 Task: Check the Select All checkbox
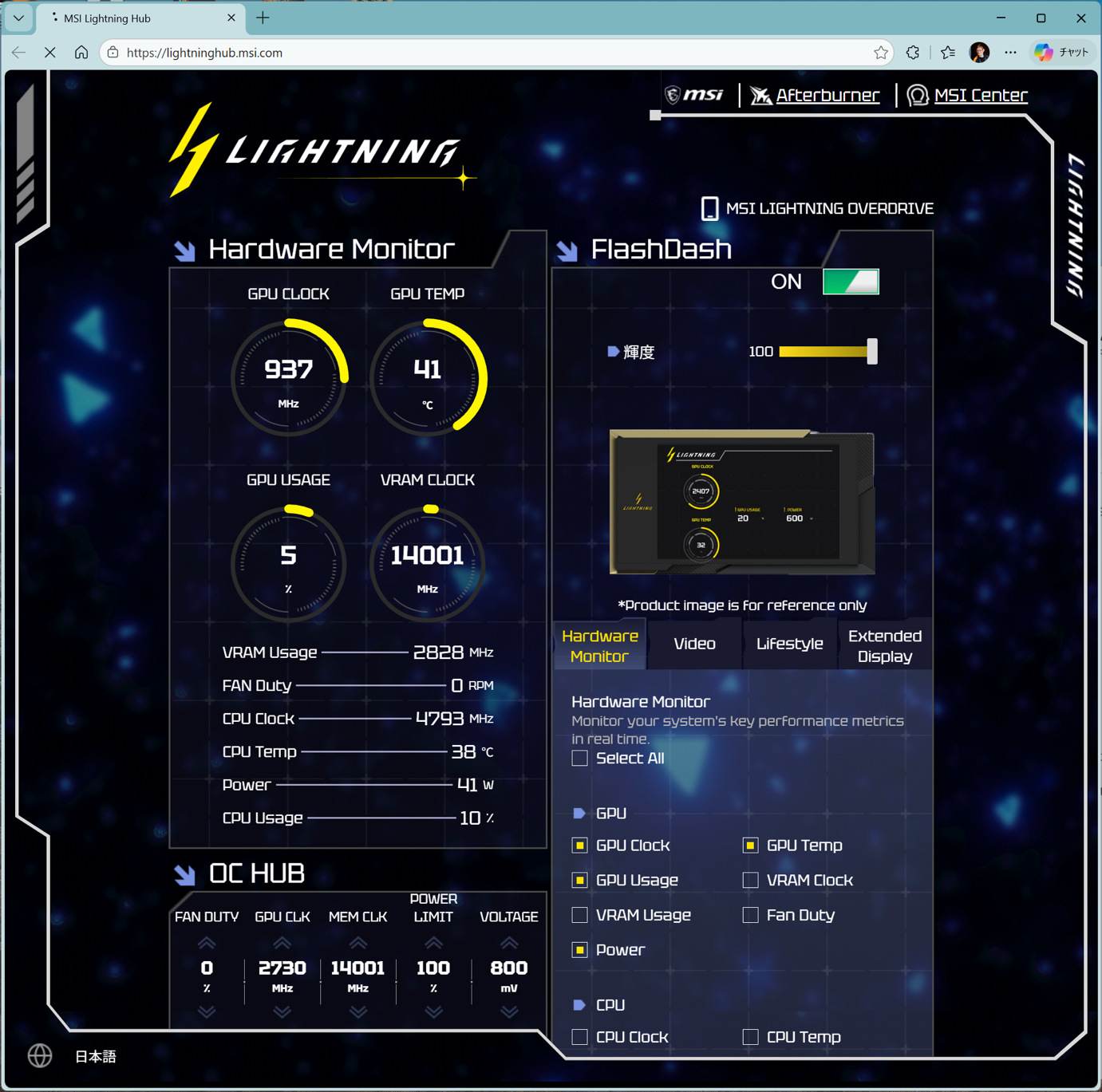(579, 758)
